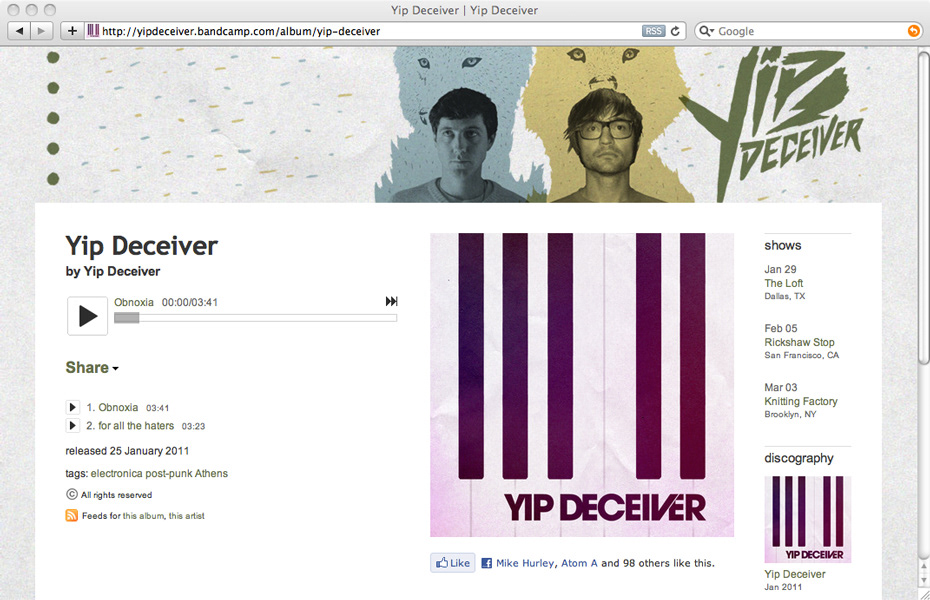Click the audio player progress bar
Viewport: 930px width, 600px height.
pyautogui.click(x=256, y=318)
